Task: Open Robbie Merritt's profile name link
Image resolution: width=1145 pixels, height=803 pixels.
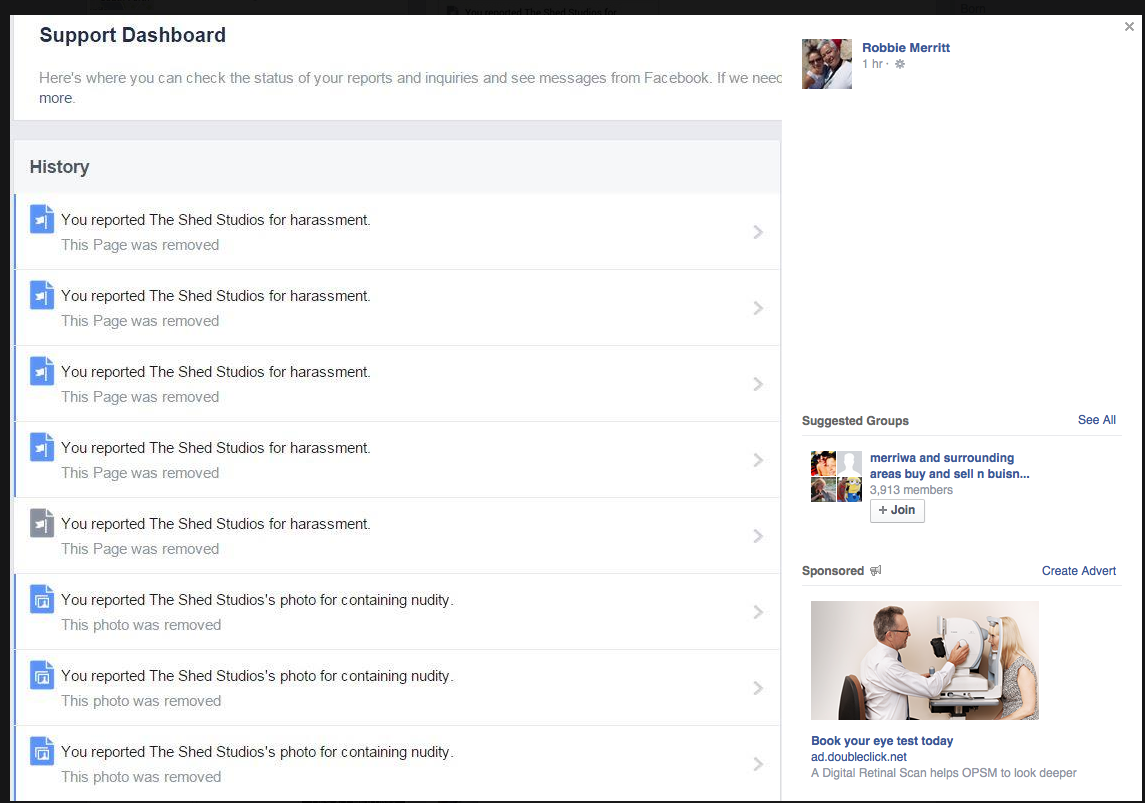Action: [906, 47]
